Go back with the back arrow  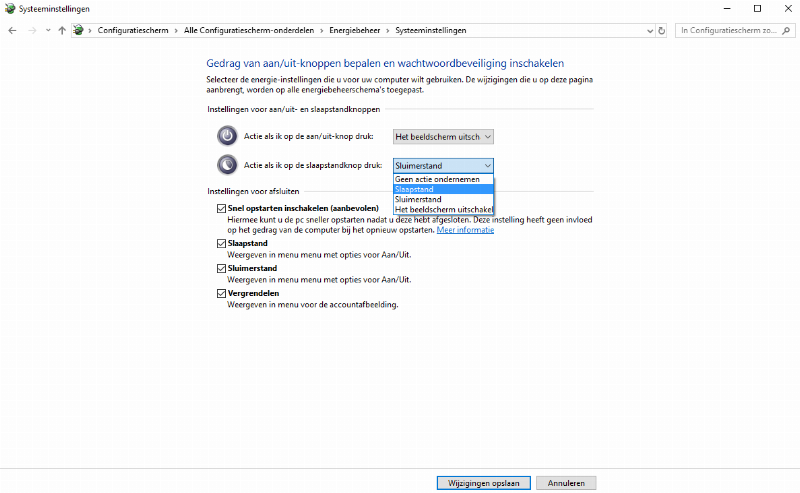tap(12, 31)
